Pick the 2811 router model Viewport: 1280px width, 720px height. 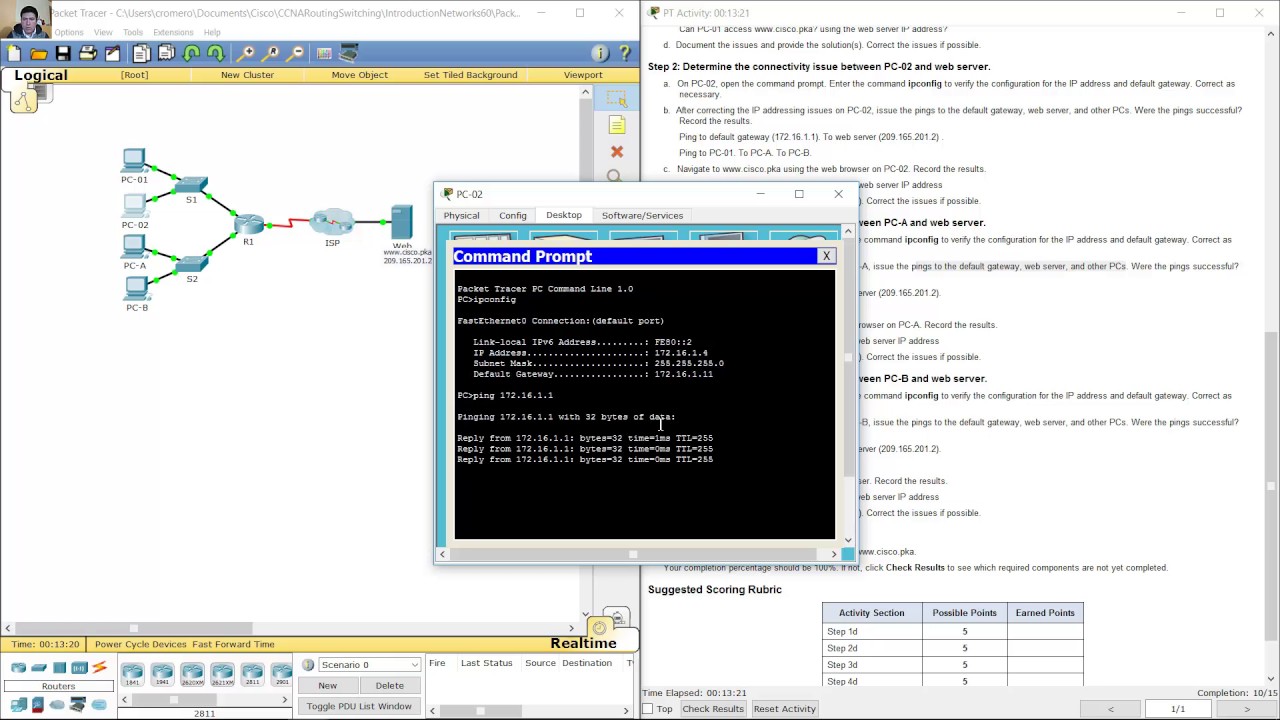[x=252, y=674]
